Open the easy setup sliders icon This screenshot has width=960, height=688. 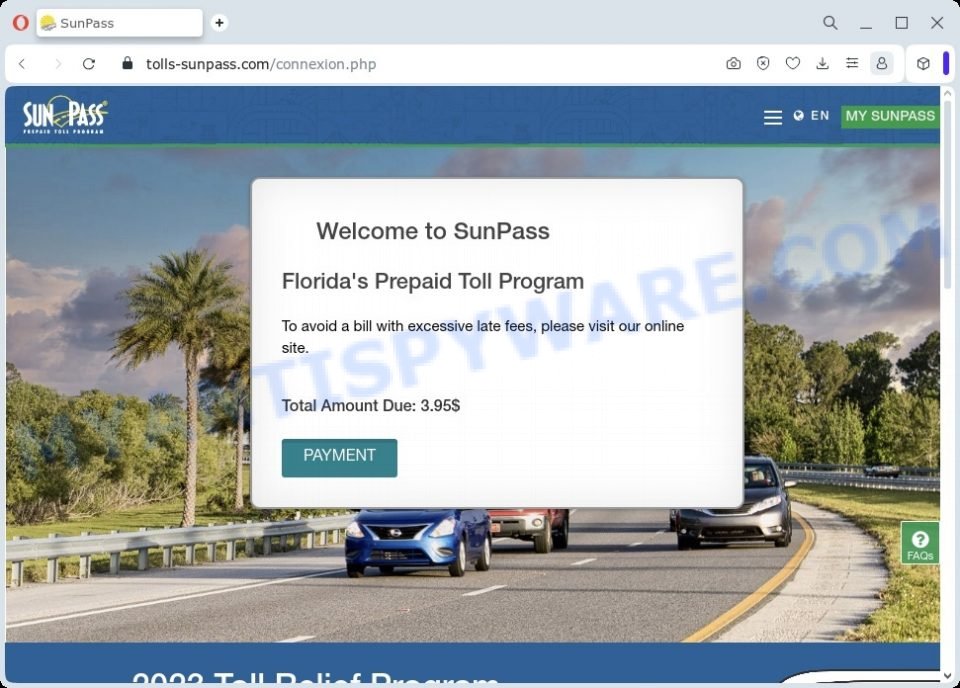click(x=852, y=64)
